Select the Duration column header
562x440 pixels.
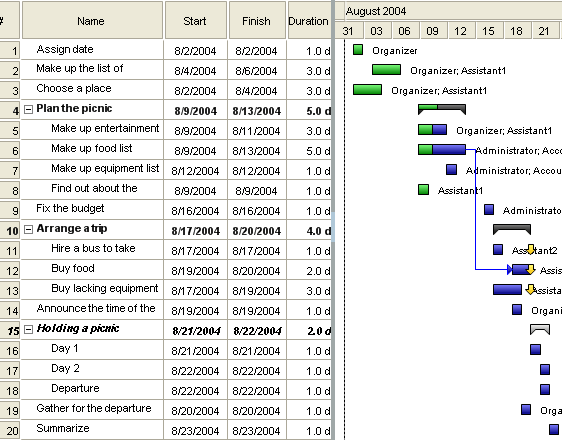pyautogui.click(x=309, y=20)
